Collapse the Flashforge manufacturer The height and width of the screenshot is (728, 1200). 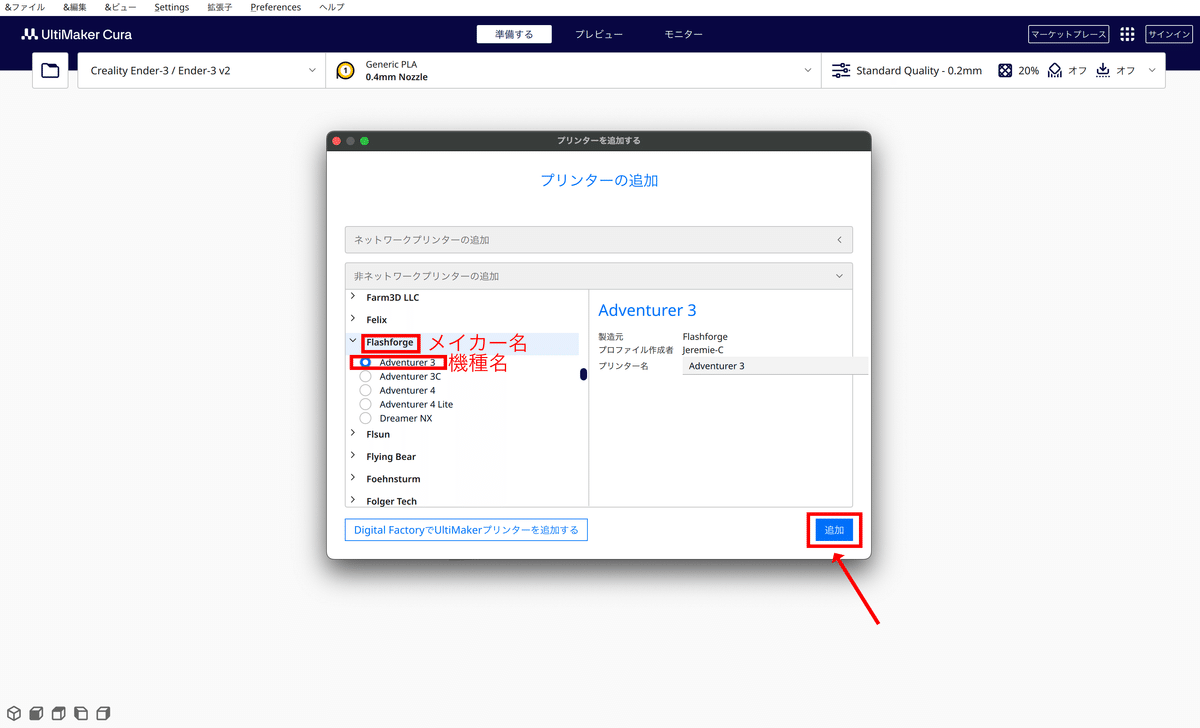(353, 341)
